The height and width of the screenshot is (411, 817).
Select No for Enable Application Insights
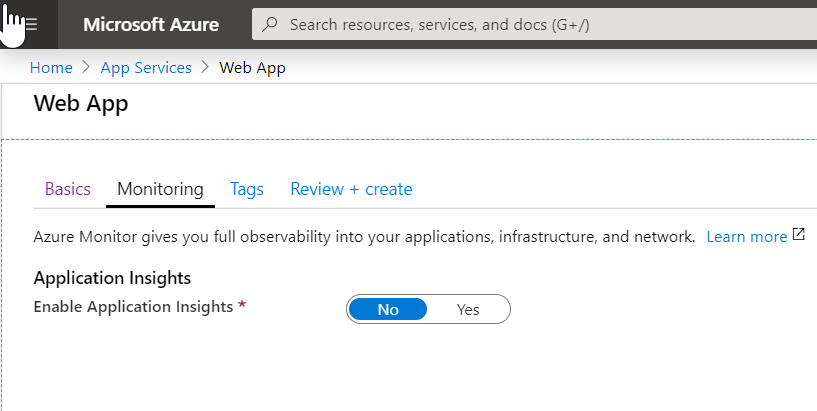pyautogui.click(x=388, y=310)
